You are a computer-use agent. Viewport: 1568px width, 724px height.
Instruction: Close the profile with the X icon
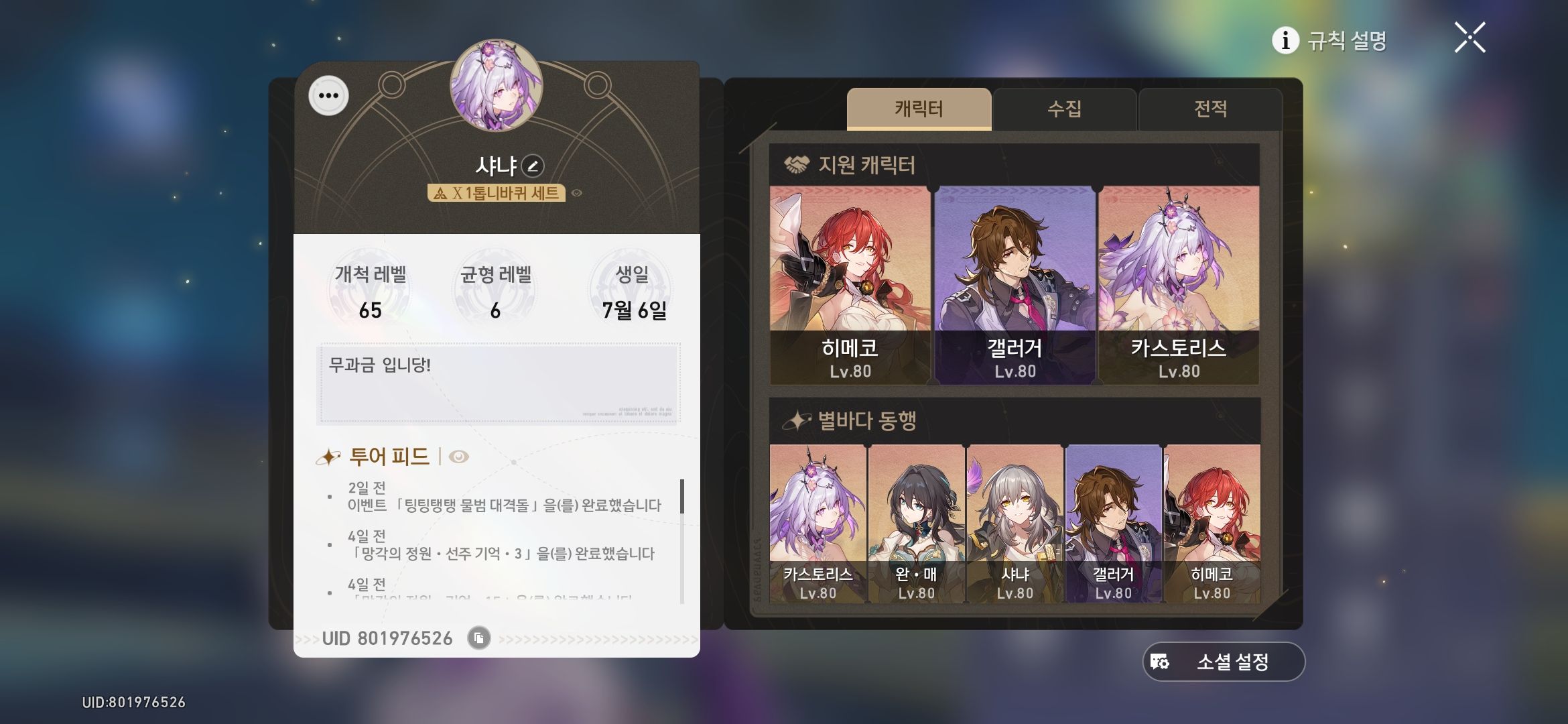1469,38
